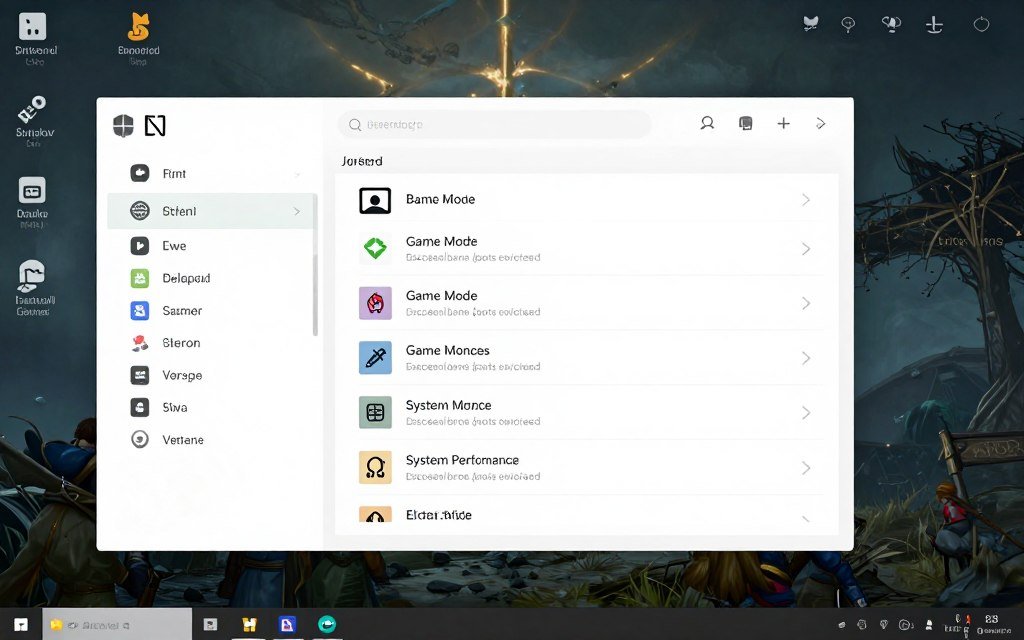Expand the arrow at the top right toolbar
The image size is (1024, 640).
coord(821,123)
